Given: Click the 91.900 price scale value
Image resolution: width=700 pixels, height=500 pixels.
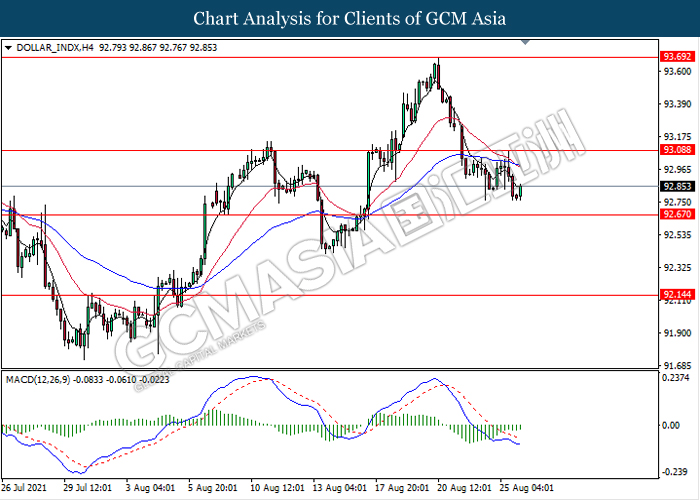Looking at the screenshot, I should click(x=677, y=333).
